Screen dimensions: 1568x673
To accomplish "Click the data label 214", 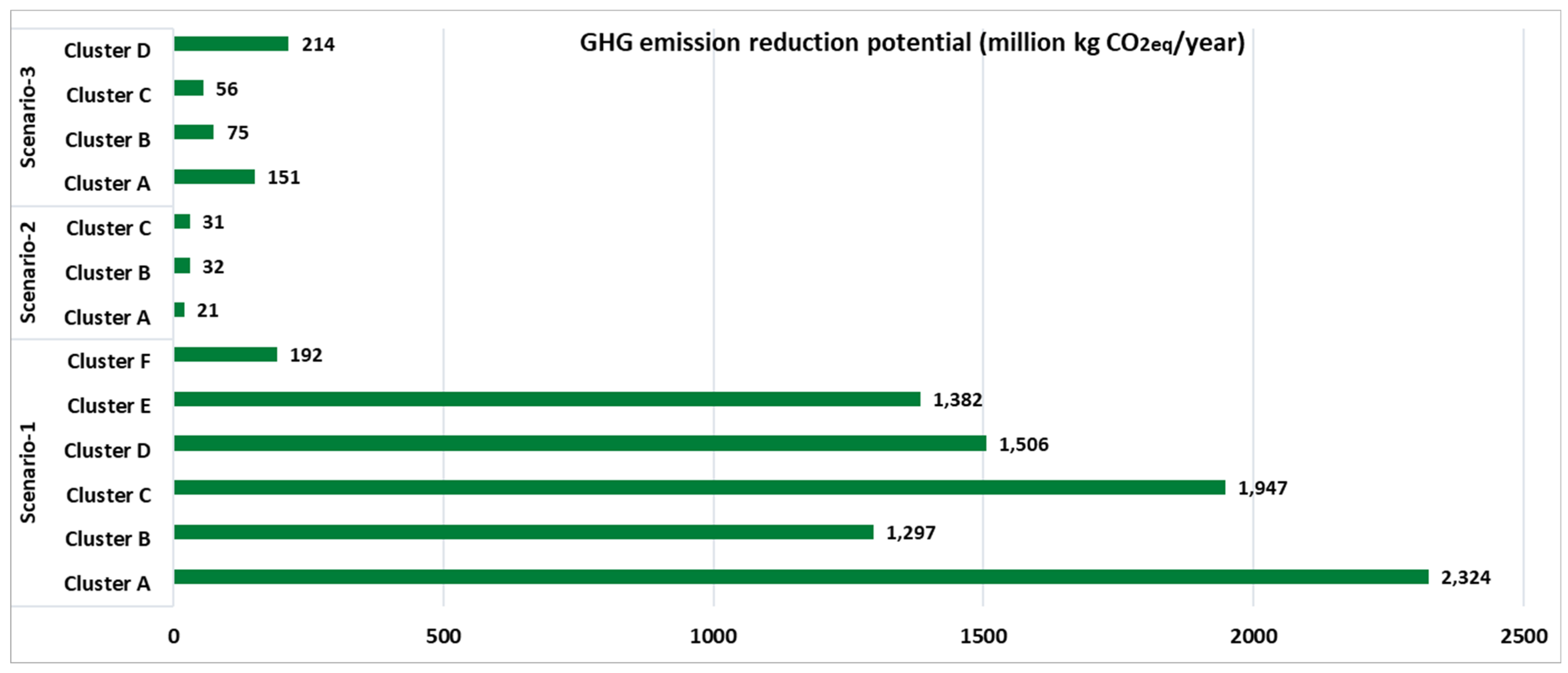I will click(318, 45).
